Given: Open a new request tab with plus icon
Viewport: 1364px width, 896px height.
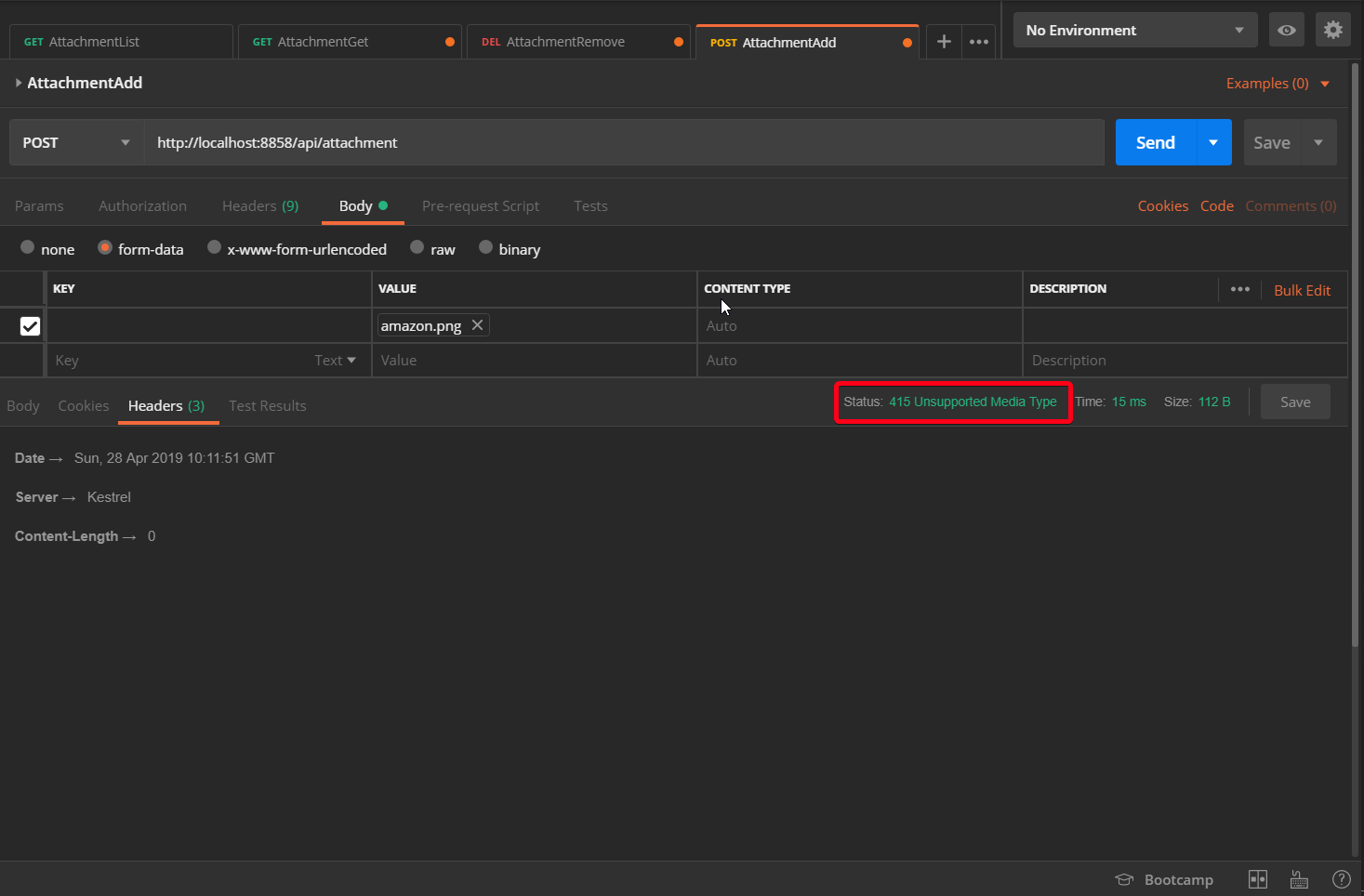Looking at the screenshot, I should [943, 42].
